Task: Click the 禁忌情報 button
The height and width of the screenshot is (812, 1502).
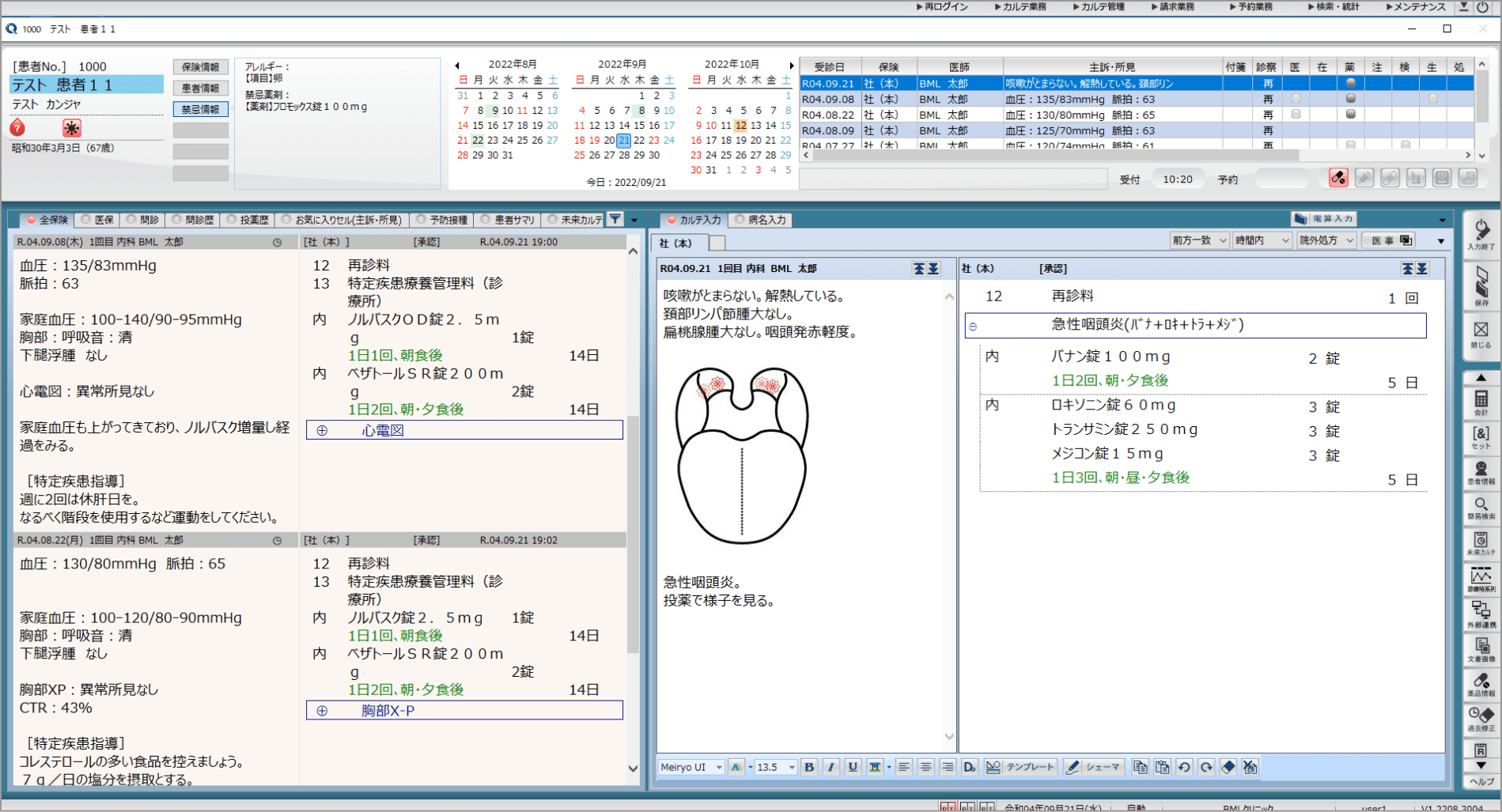Action: [200, 108]
